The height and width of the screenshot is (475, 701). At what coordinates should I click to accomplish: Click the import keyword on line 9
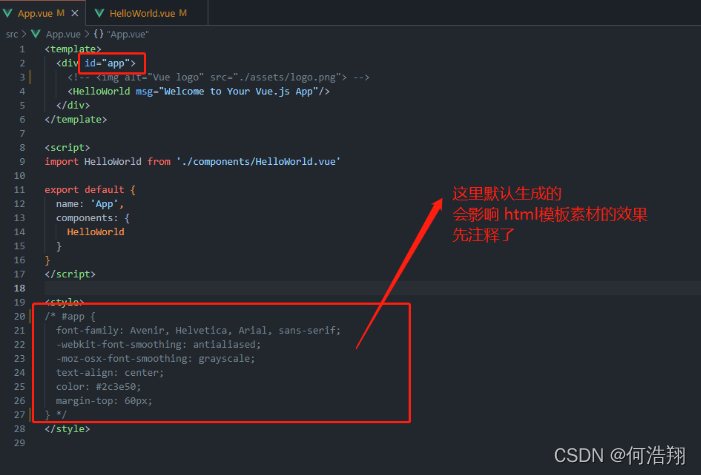[61, 161]
